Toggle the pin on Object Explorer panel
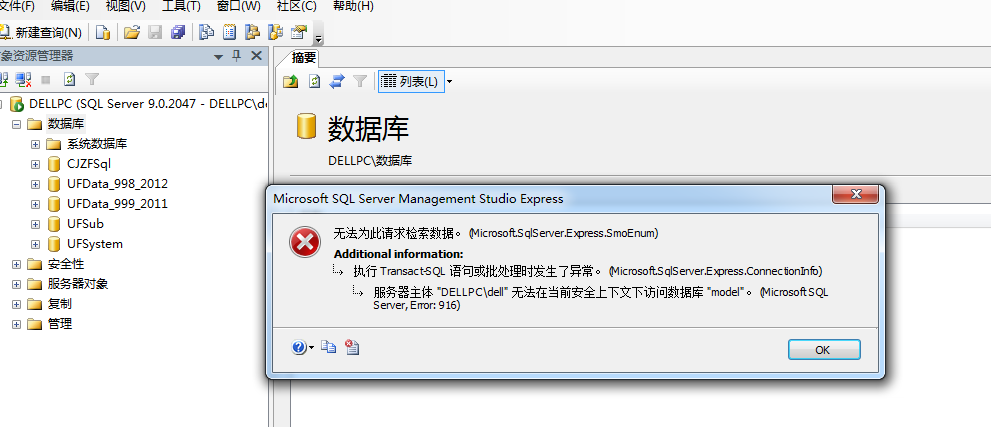The width and height of the screenshot is (991, 427). pos(236,56)
